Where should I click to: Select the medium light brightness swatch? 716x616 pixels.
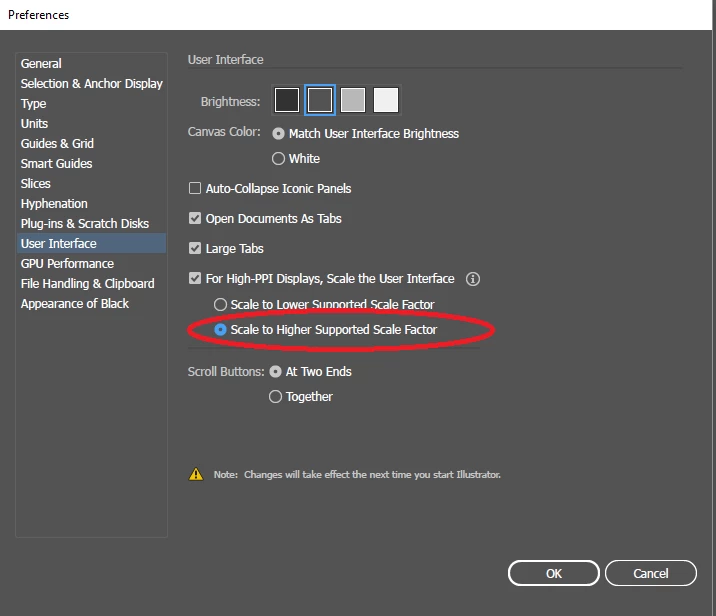coord(353,100)
